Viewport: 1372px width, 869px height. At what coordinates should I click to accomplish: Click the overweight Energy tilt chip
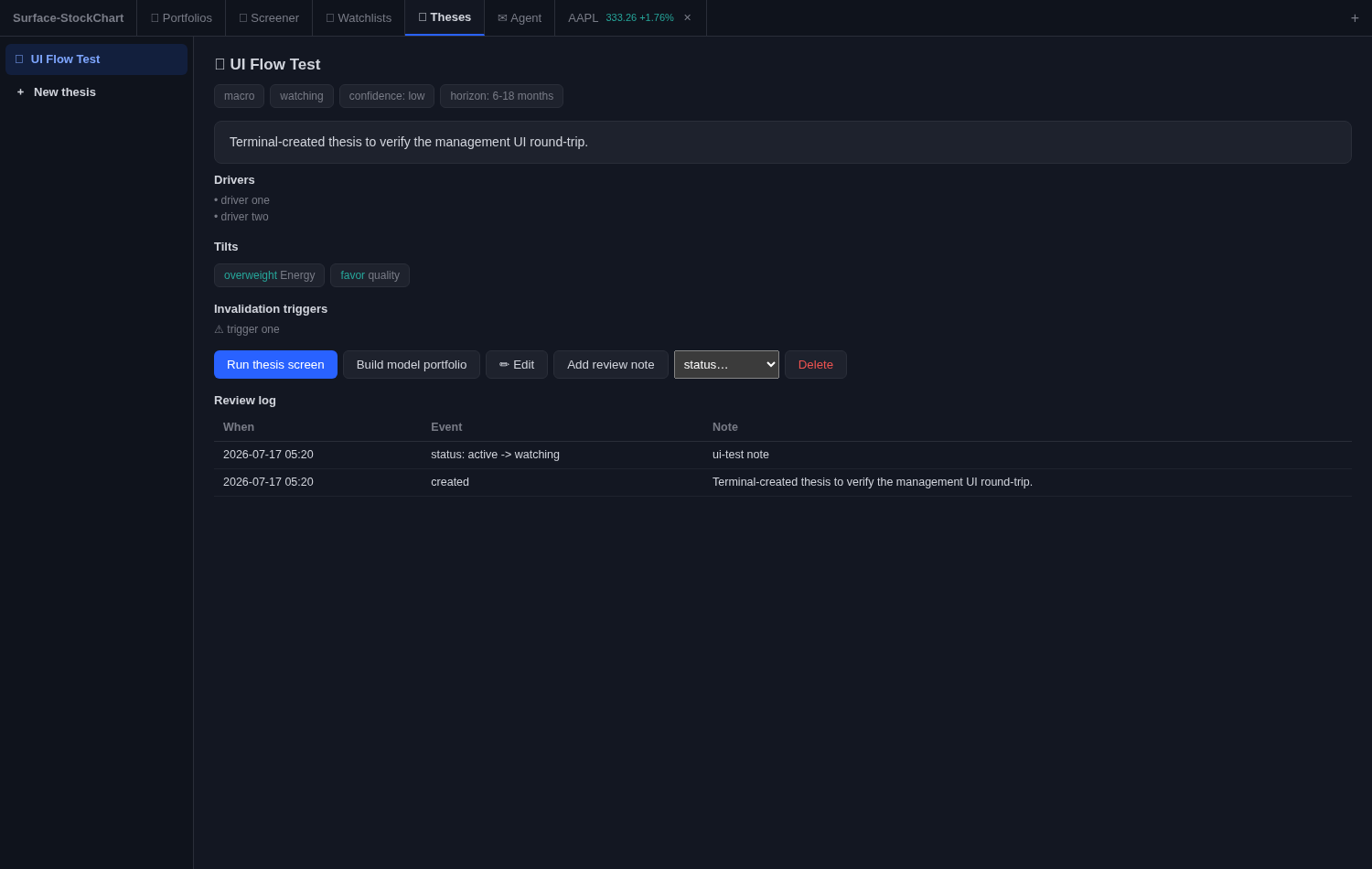[269, 275]
